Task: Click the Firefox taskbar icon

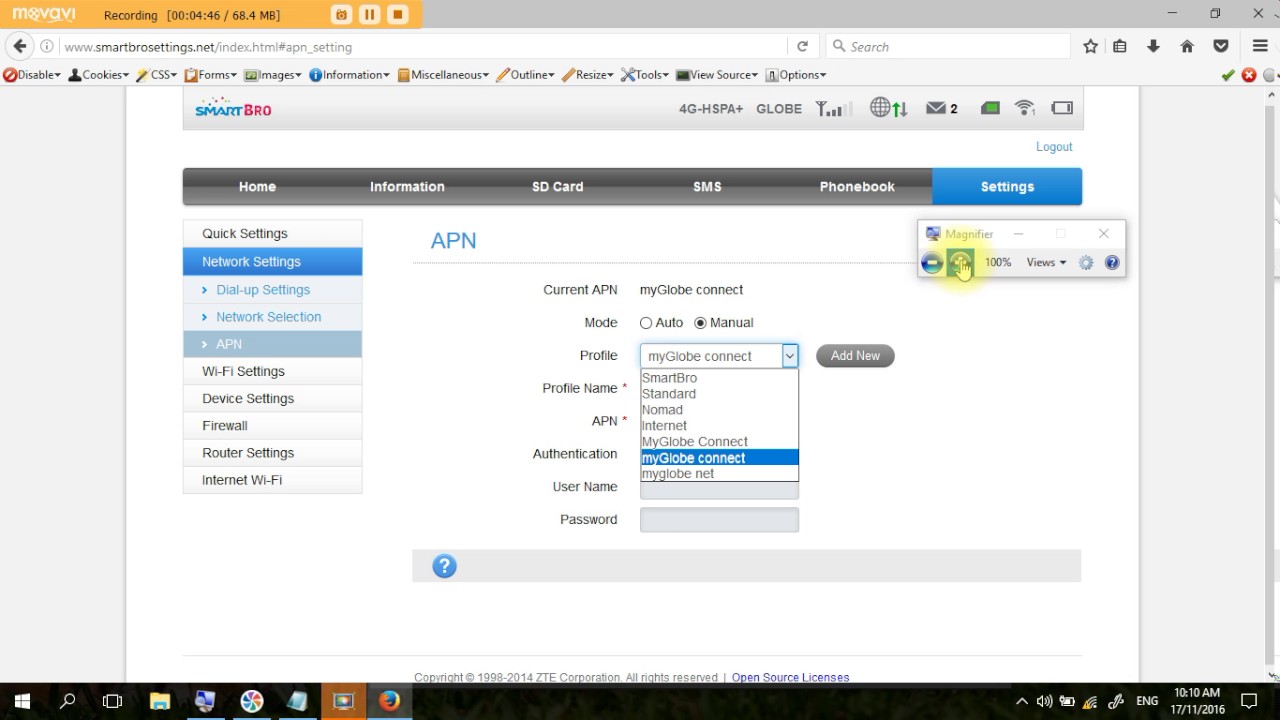Action: point(389,701)
